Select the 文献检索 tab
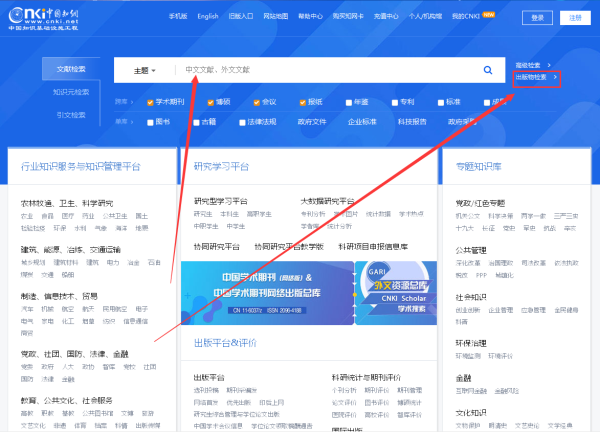Image resolution: width=600 pixels, height=435 pixels. 71,69
